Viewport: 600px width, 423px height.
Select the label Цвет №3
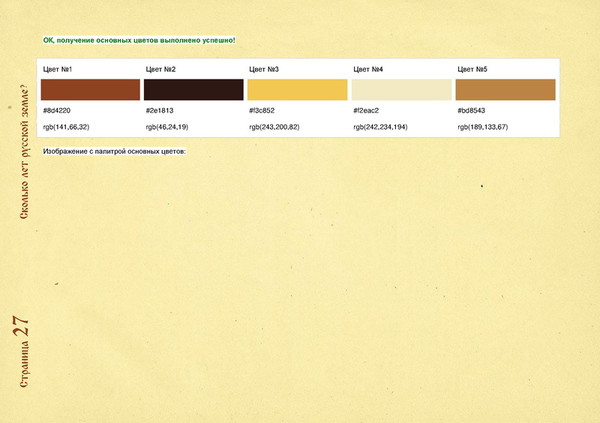[264, 69]
